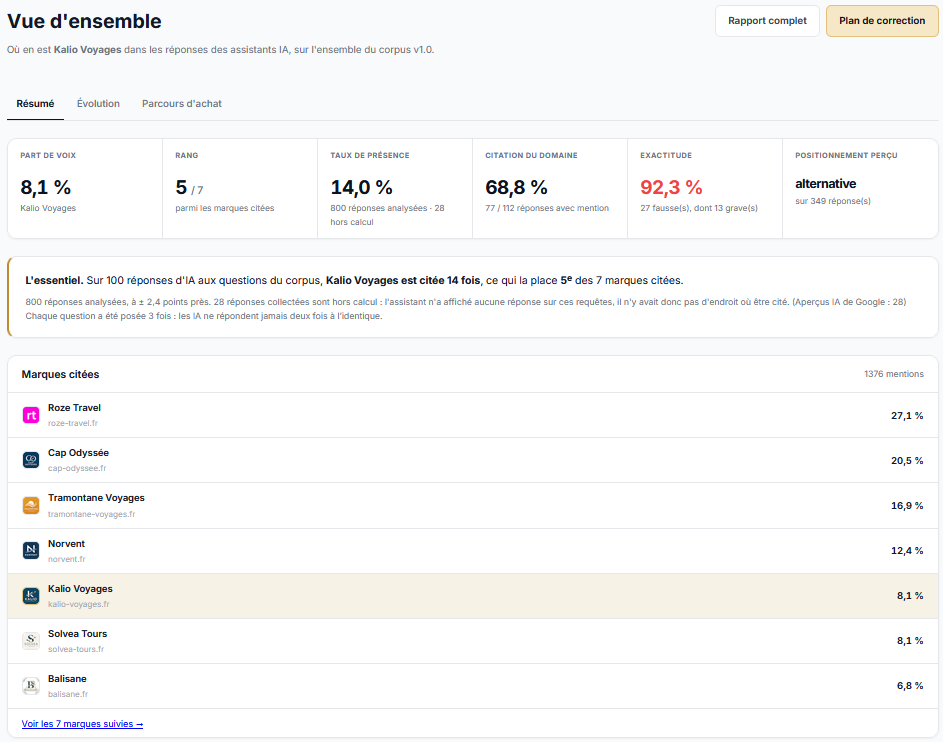Click the Kalio Voyages brand logo
The width and height of the screenshot is (943, 742).
click(x=31, y=595)
